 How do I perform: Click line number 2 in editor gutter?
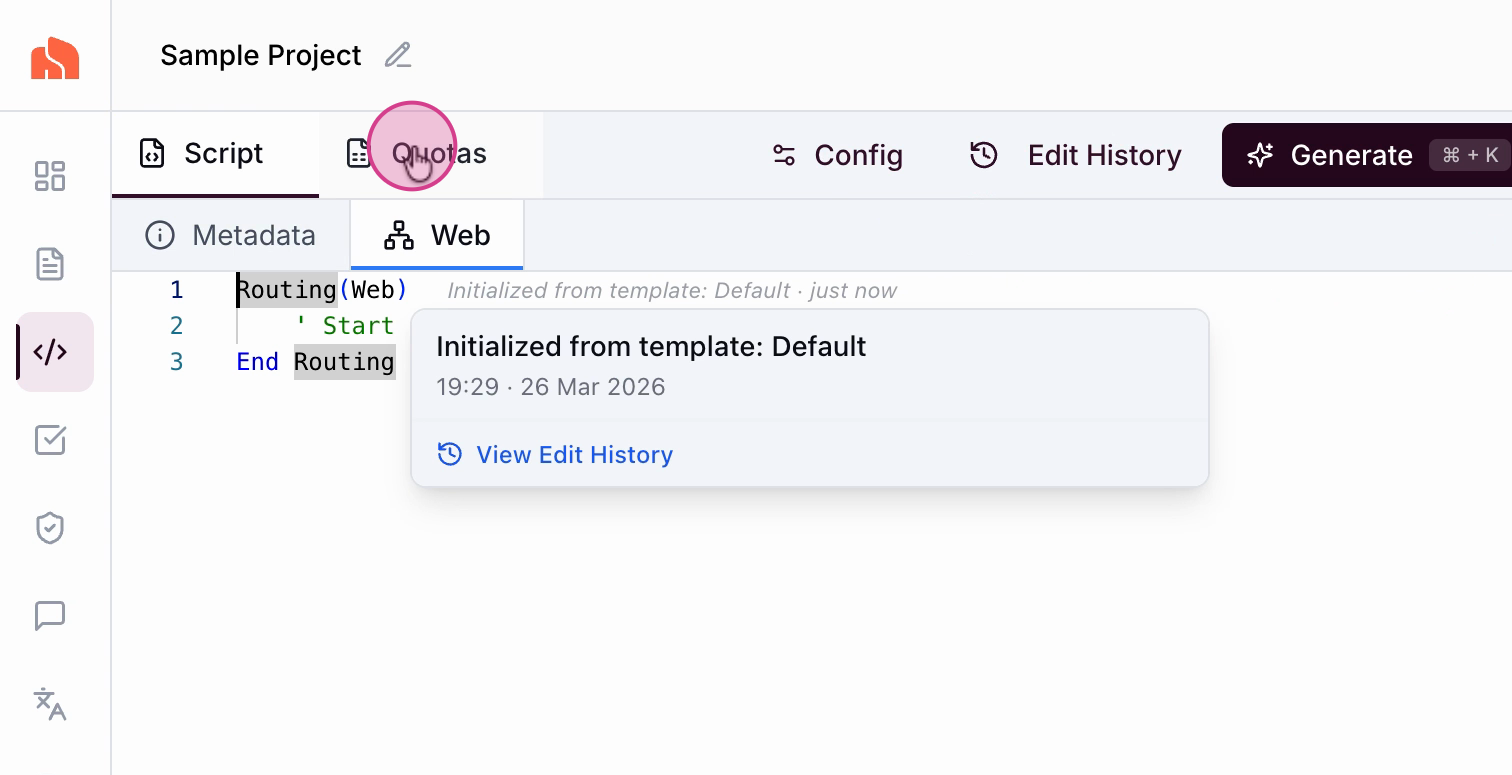[x=177, y=326]
